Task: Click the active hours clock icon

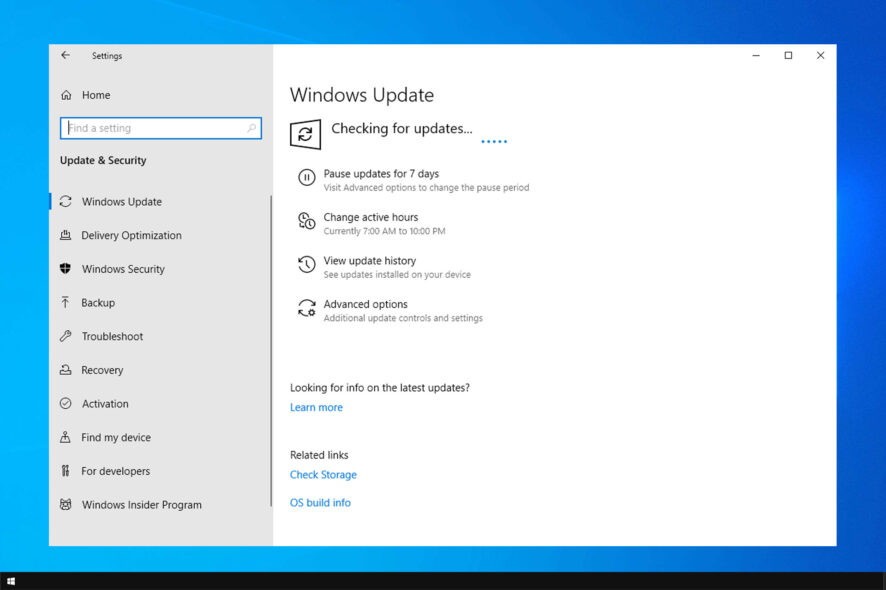Action: [x=306, y=222]
